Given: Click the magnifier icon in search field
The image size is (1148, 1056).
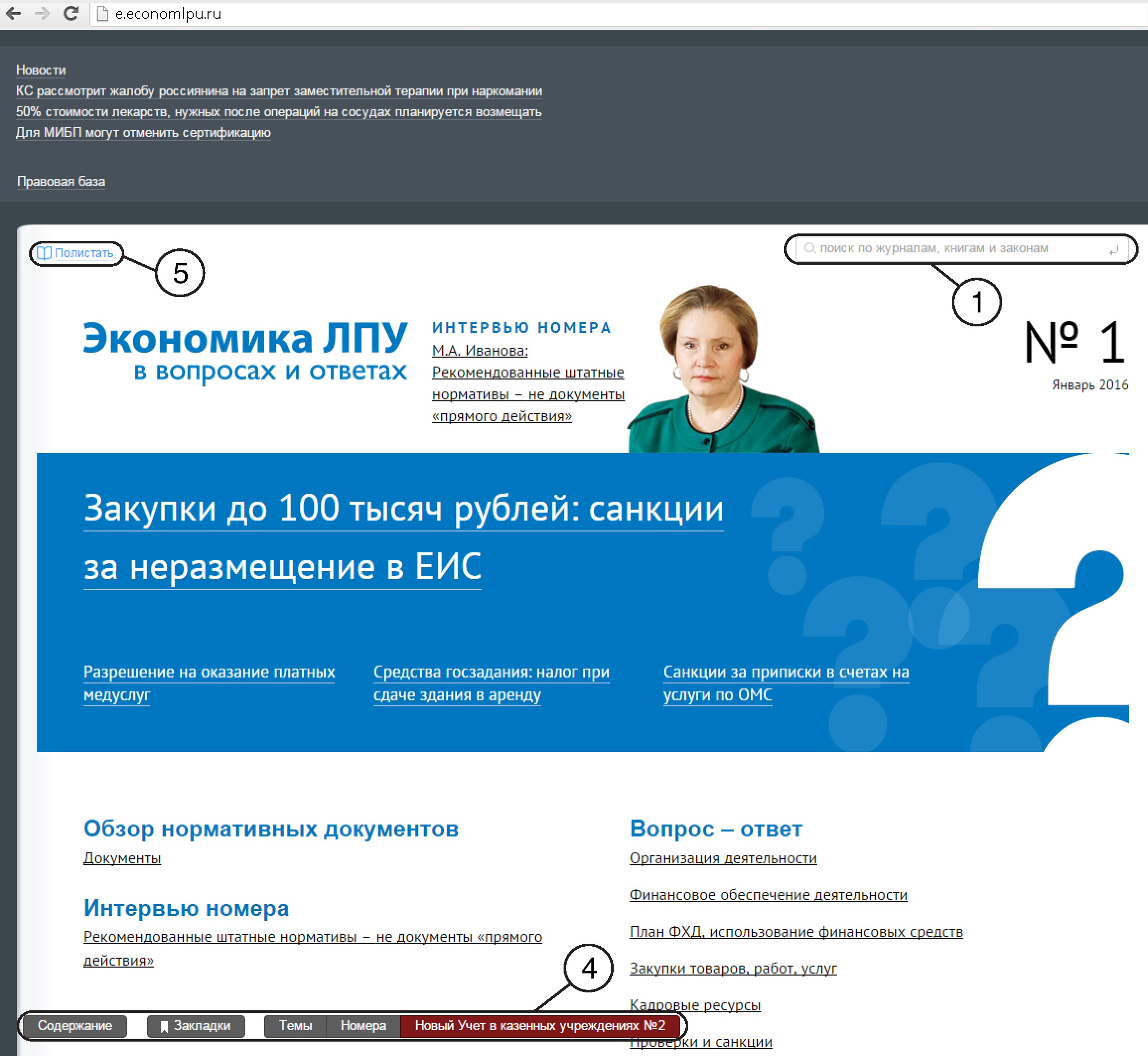Looking at the screenshot, I should 809,248.
